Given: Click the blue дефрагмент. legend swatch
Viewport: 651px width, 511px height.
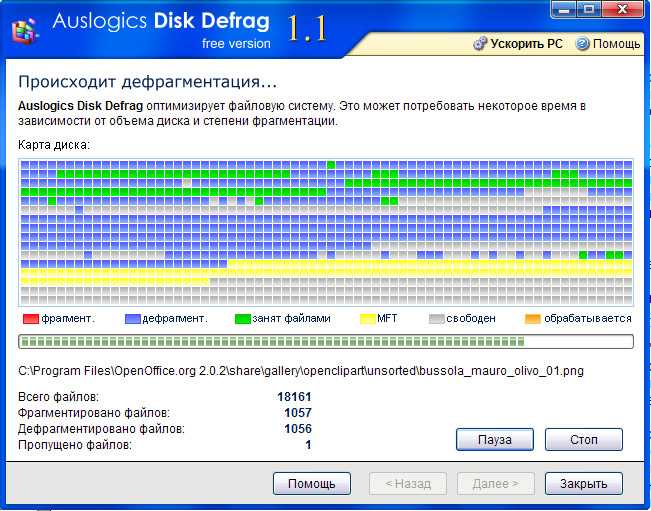Looking at the screenshot, I should pos(133,319).
